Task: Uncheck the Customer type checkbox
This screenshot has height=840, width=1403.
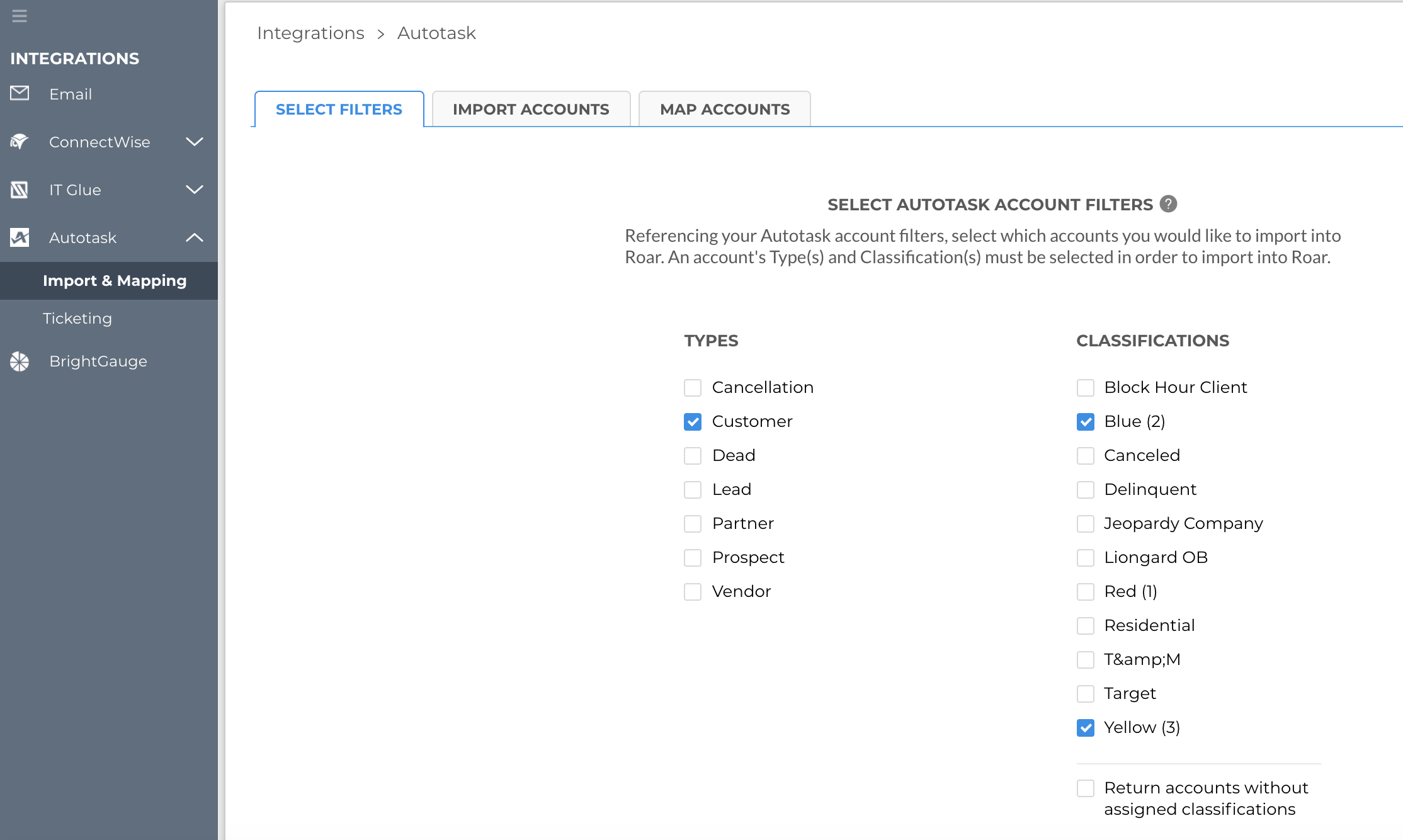Action: tap(693, 421)
